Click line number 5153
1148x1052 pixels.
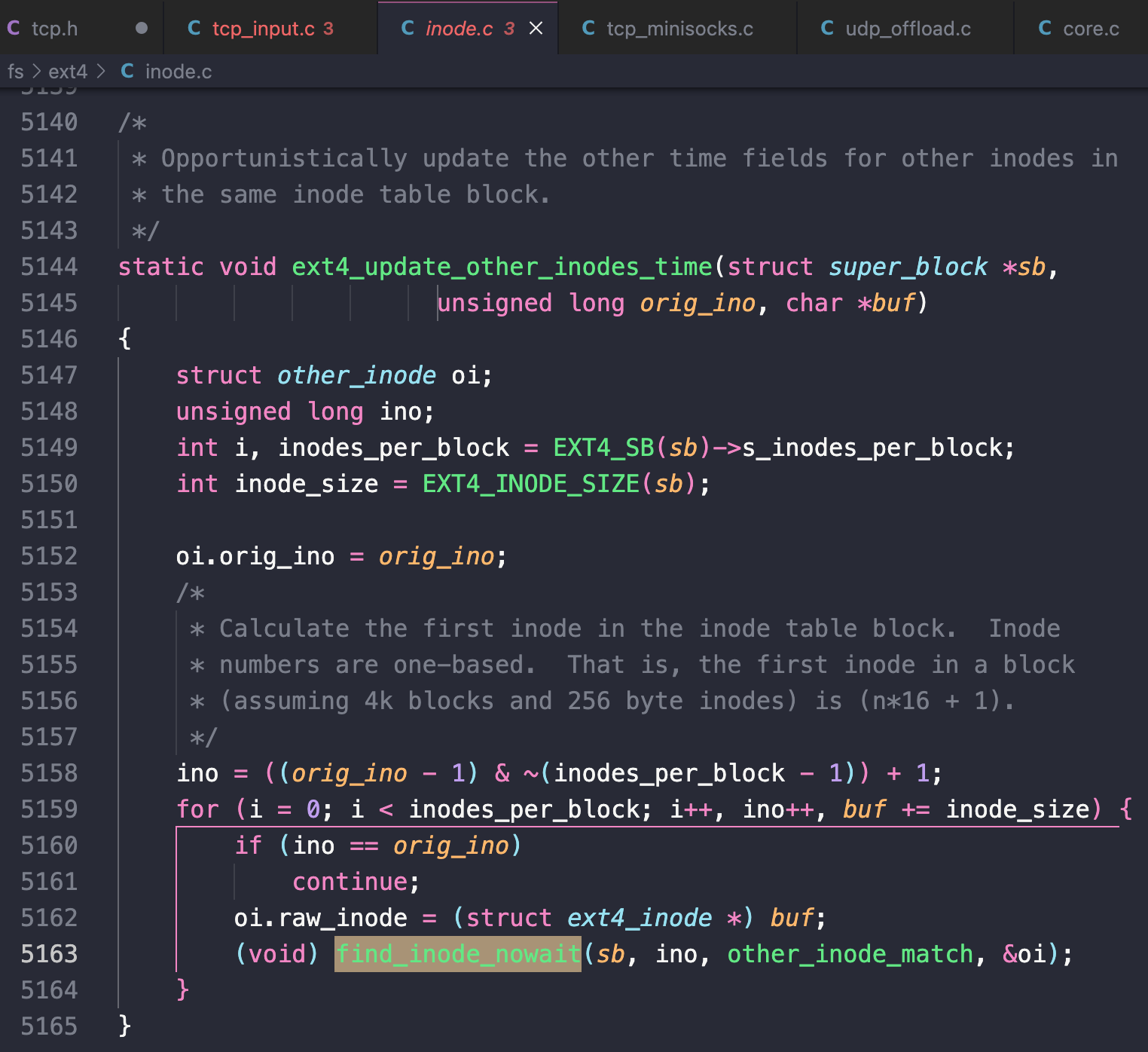click(49, 592)
